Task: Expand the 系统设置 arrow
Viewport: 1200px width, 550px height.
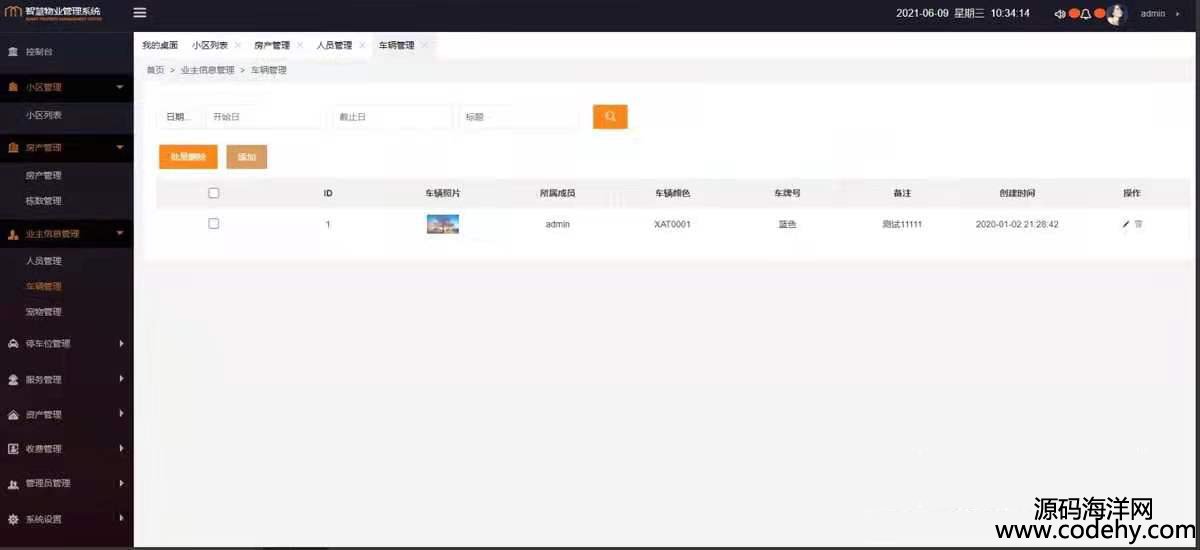Action: [121, 518]
